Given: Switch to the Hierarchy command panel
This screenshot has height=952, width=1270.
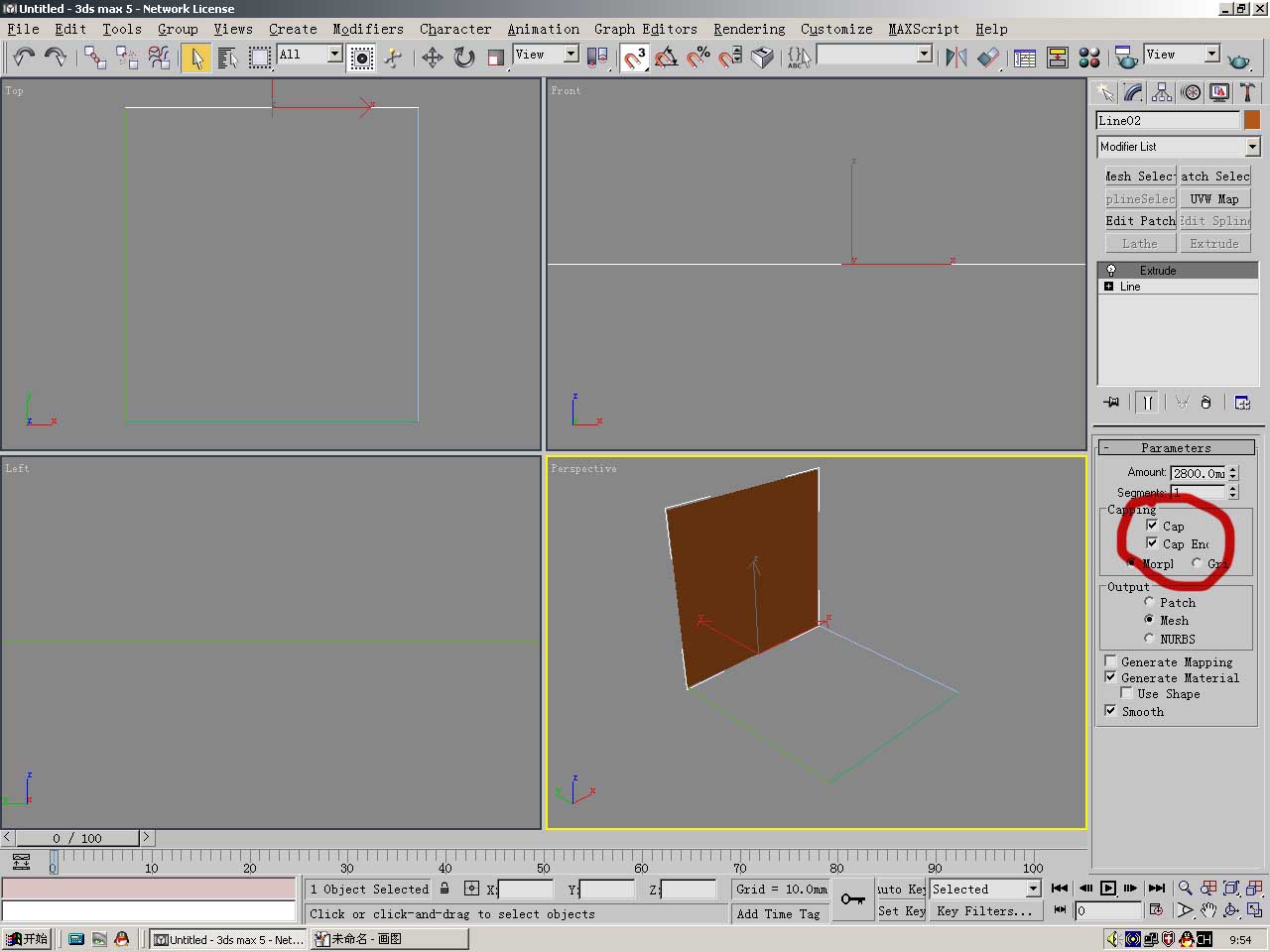Looking at the screenshot, I should pyautogui.click(x=1162, y=93).
